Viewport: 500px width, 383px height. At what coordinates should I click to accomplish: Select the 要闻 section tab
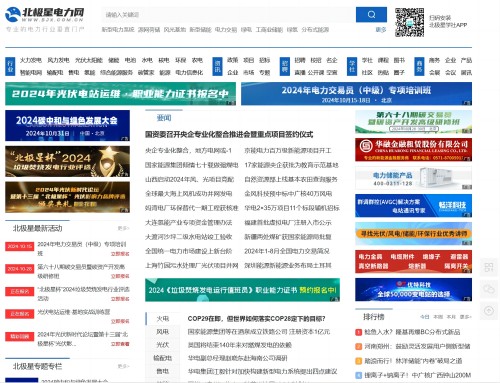(164, 118)
